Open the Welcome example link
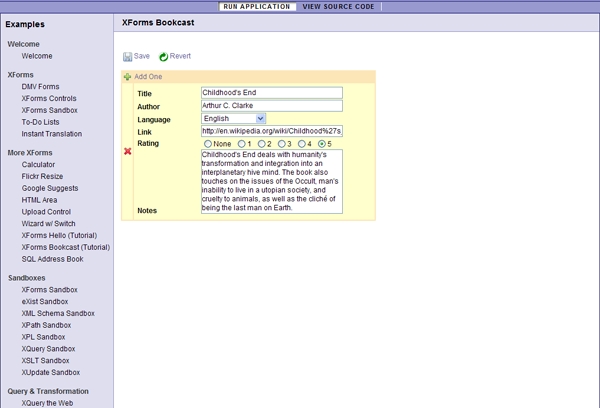The image size is (600, 408). pos(37,56)
